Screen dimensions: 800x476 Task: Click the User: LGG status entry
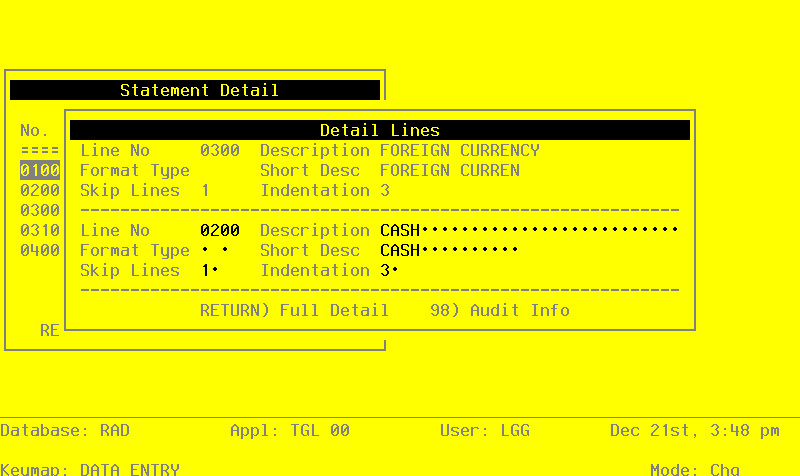pos(485,431)
